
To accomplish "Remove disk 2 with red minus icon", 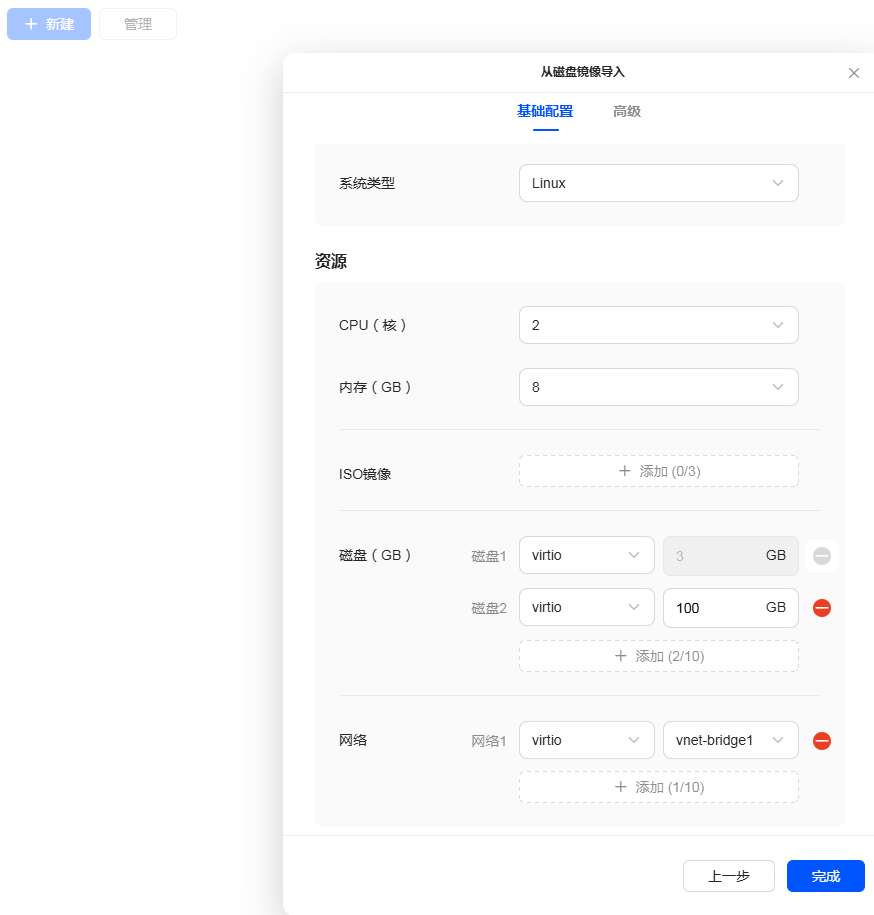I will click(x=821, y=608).
